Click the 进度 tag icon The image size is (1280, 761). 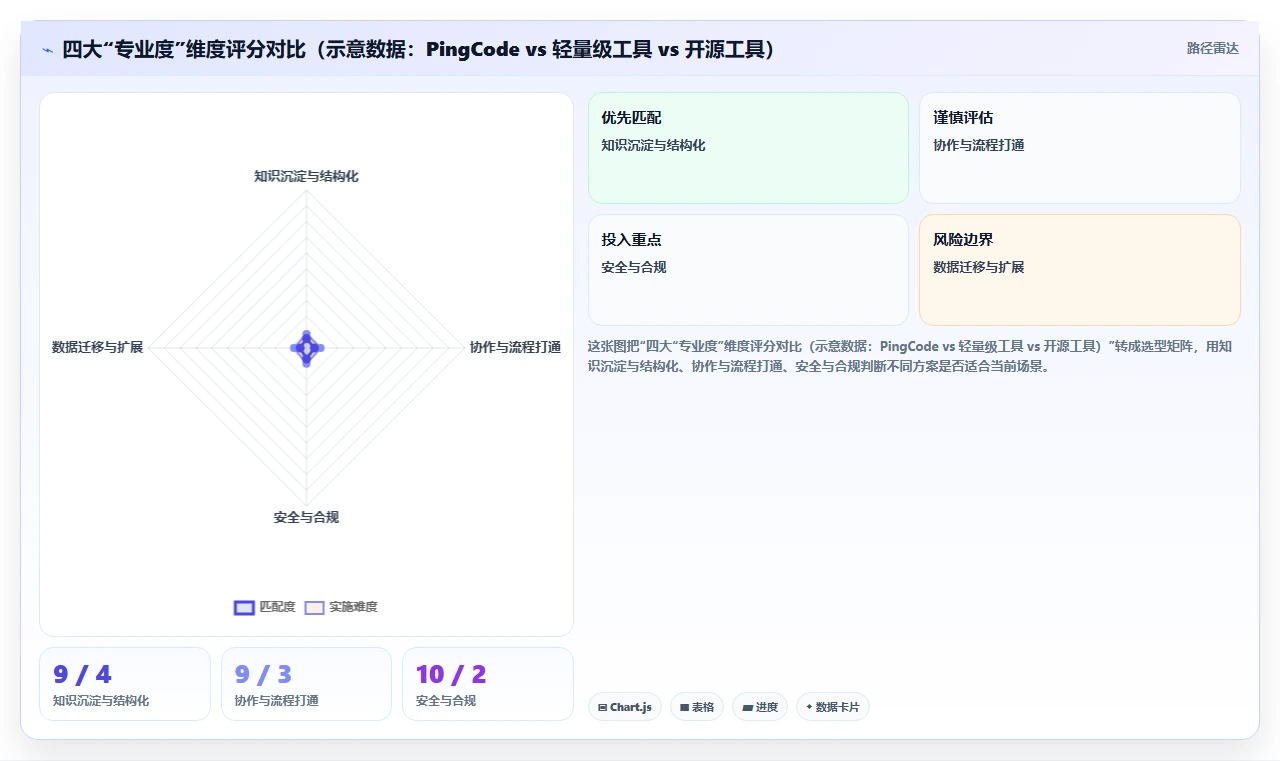click(747, 707)
